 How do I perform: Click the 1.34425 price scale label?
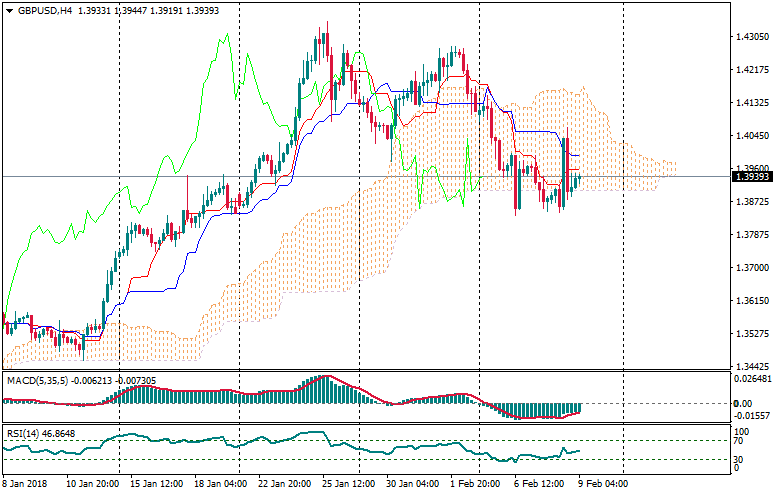[x=750, y=366]
